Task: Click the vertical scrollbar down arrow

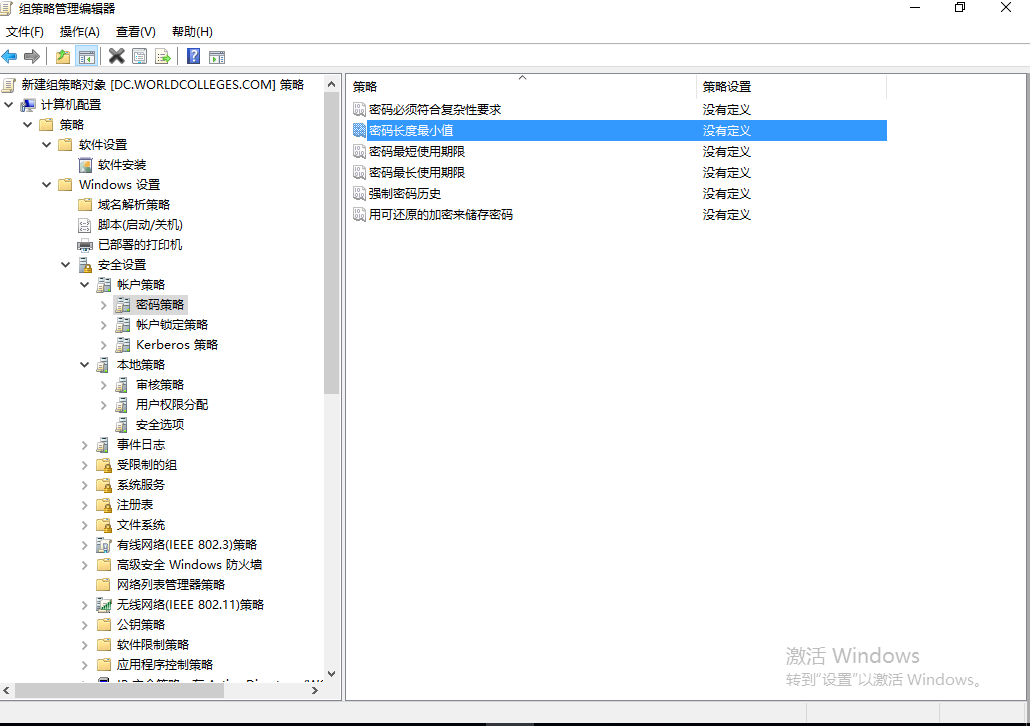Action: click(x=331, y=676)
